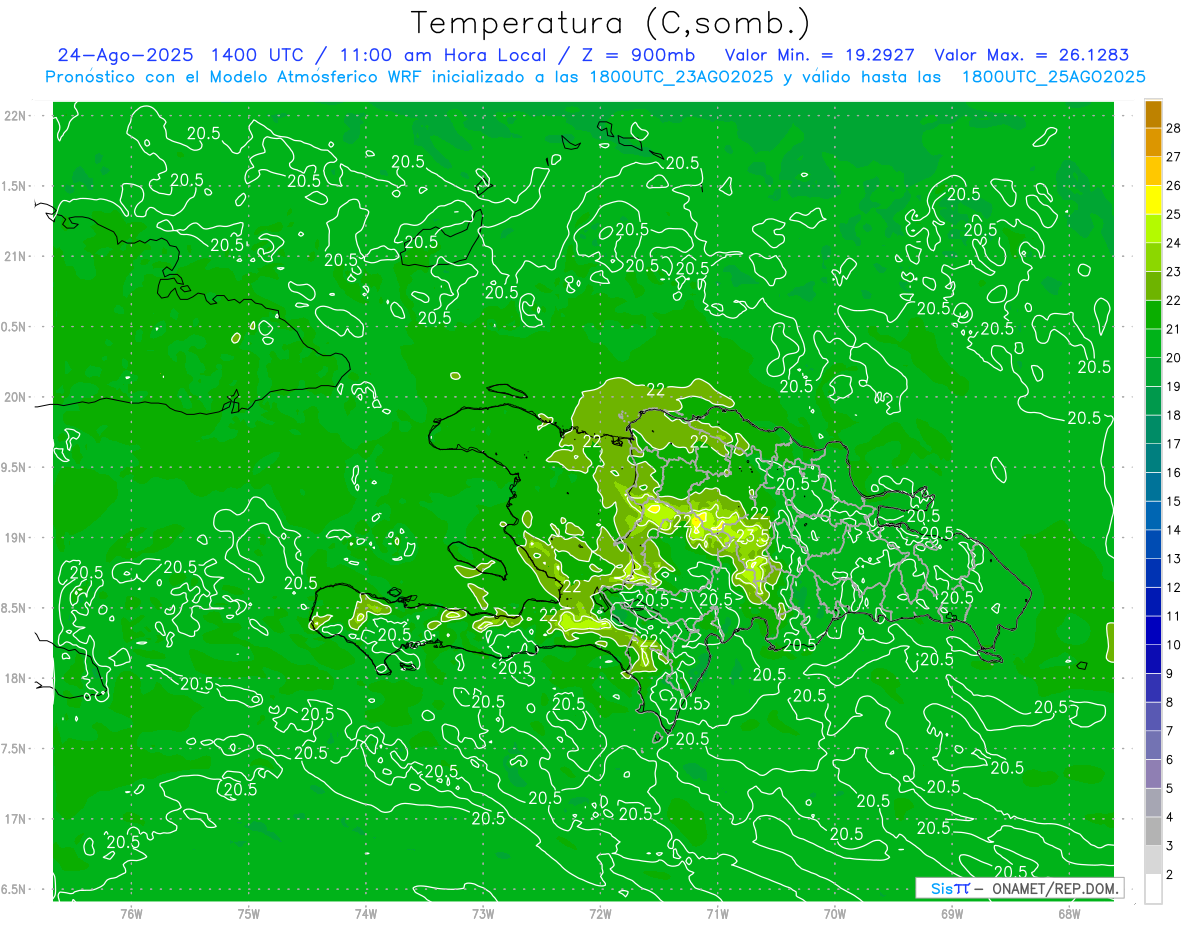Click the "17N" latitude axis label
The image size is (1200, 927).
17,819
